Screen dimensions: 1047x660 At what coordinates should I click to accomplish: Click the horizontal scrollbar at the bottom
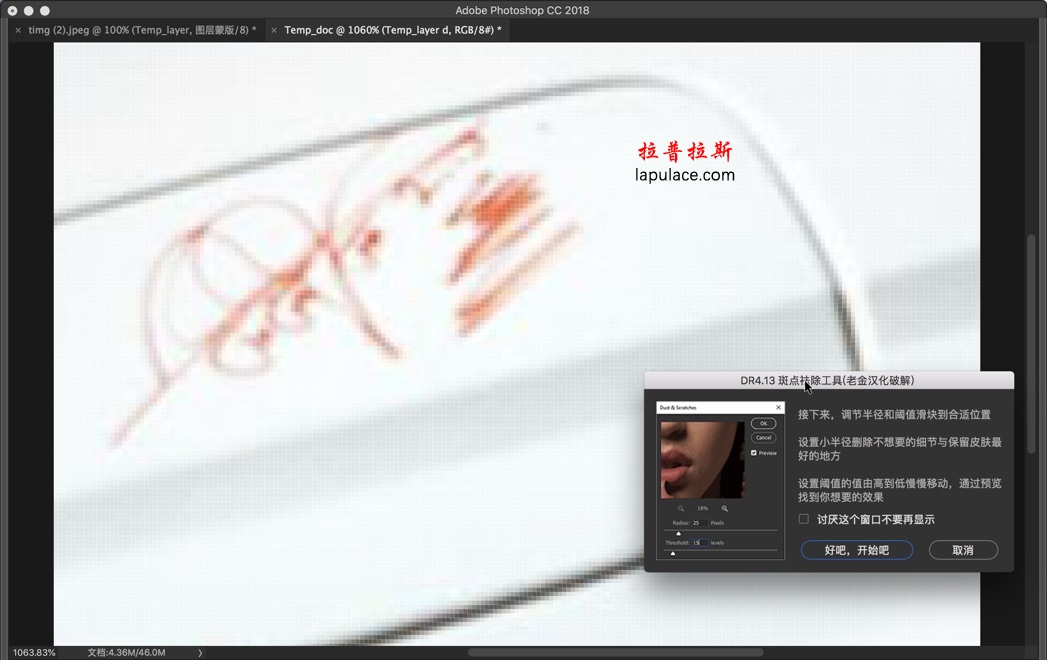click(615, 653)
